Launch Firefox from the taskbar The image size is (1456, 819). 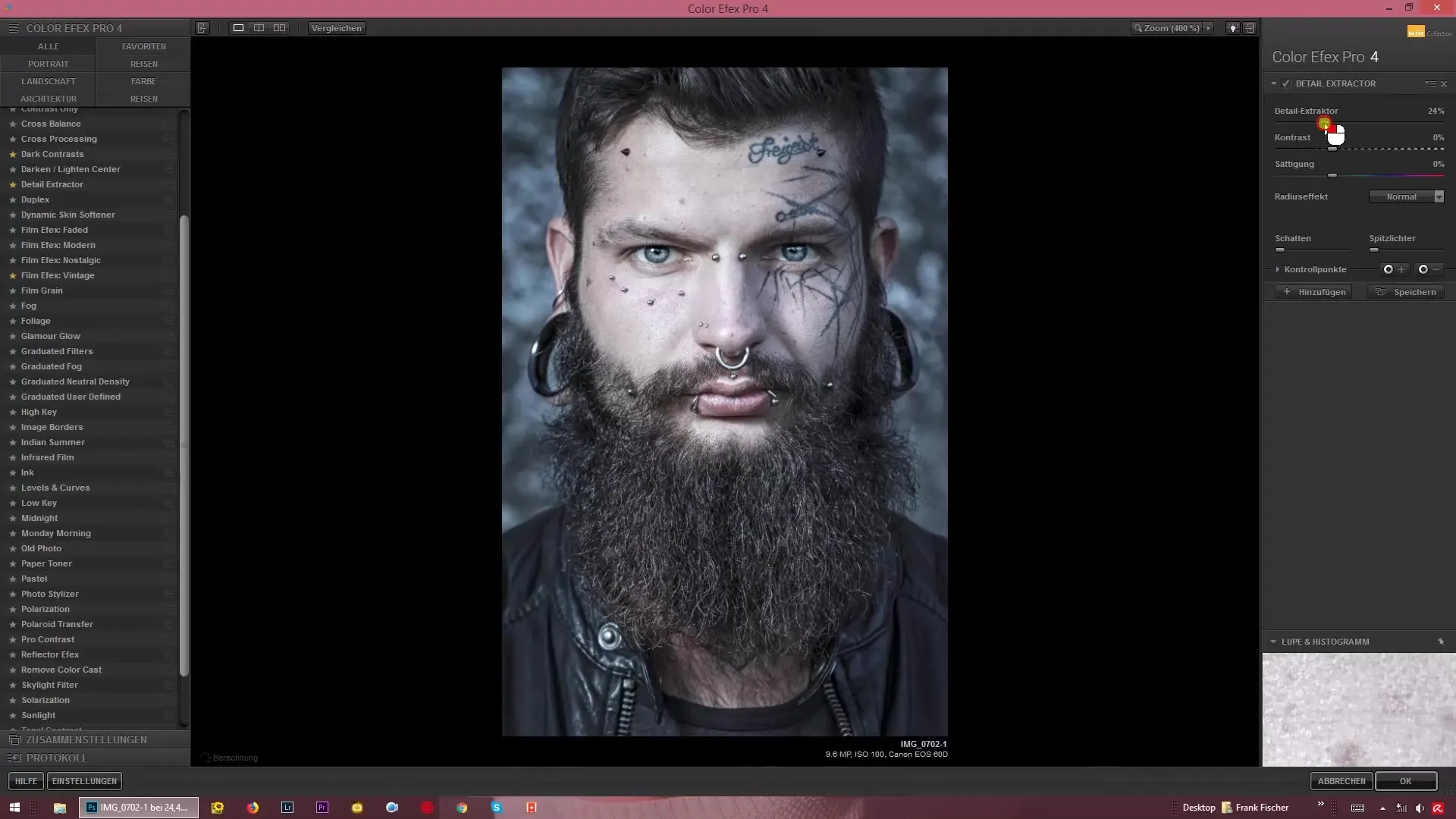253,808
